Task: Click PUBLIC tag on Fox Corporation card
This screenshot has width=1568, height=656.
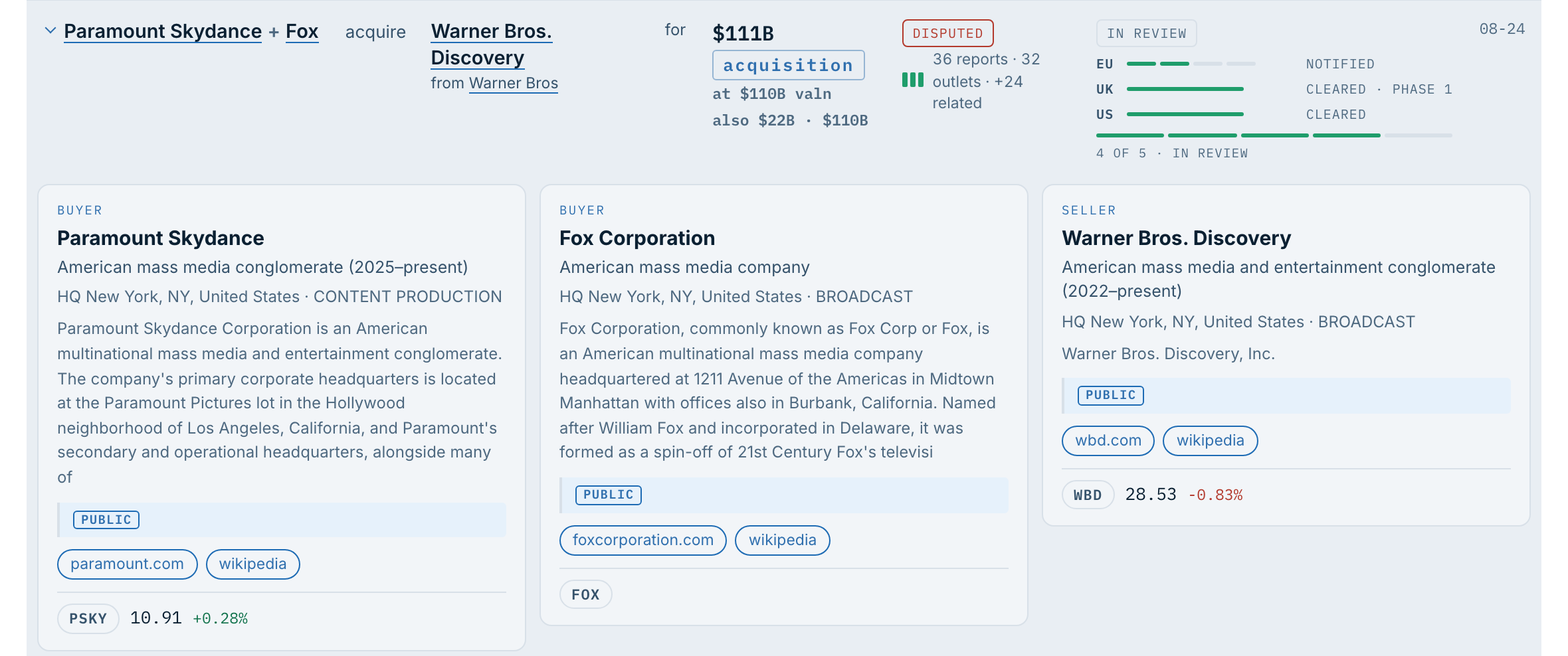Action: (609, 495)
